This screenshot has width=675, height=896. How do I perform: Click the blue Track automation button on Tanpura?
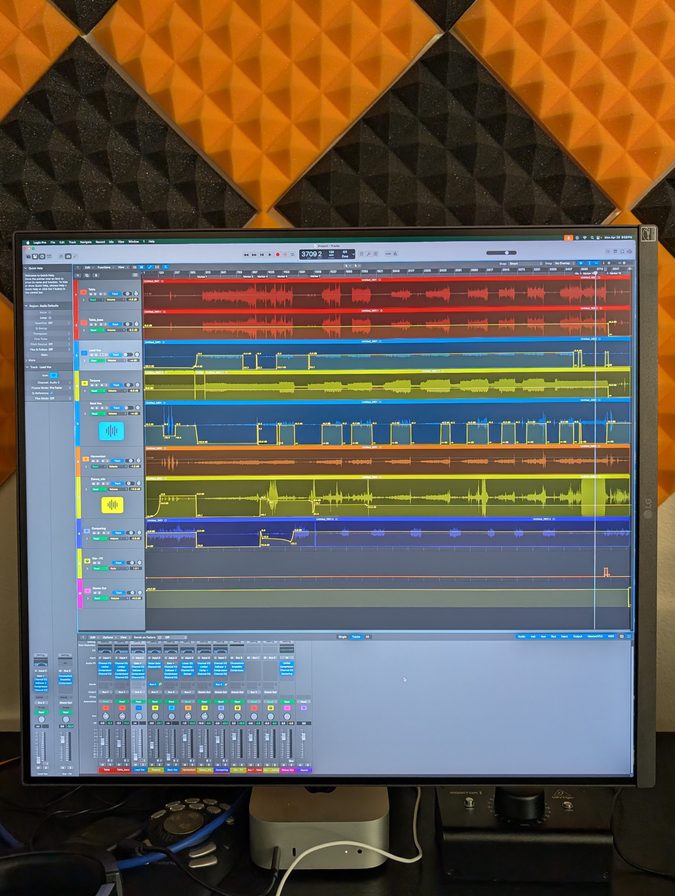116,385
